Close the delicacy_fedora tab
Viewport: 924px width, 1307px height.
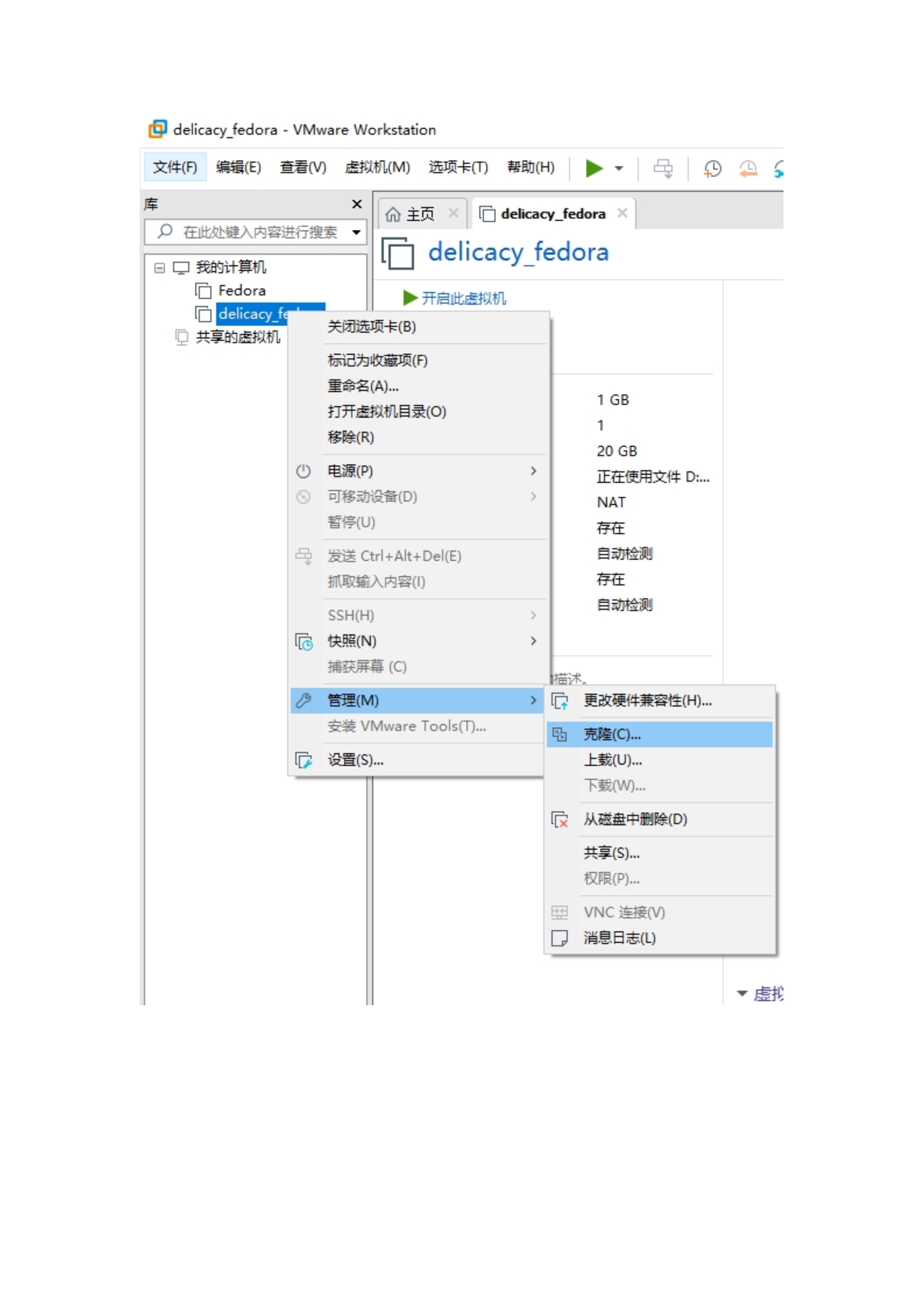coord(623,213)
